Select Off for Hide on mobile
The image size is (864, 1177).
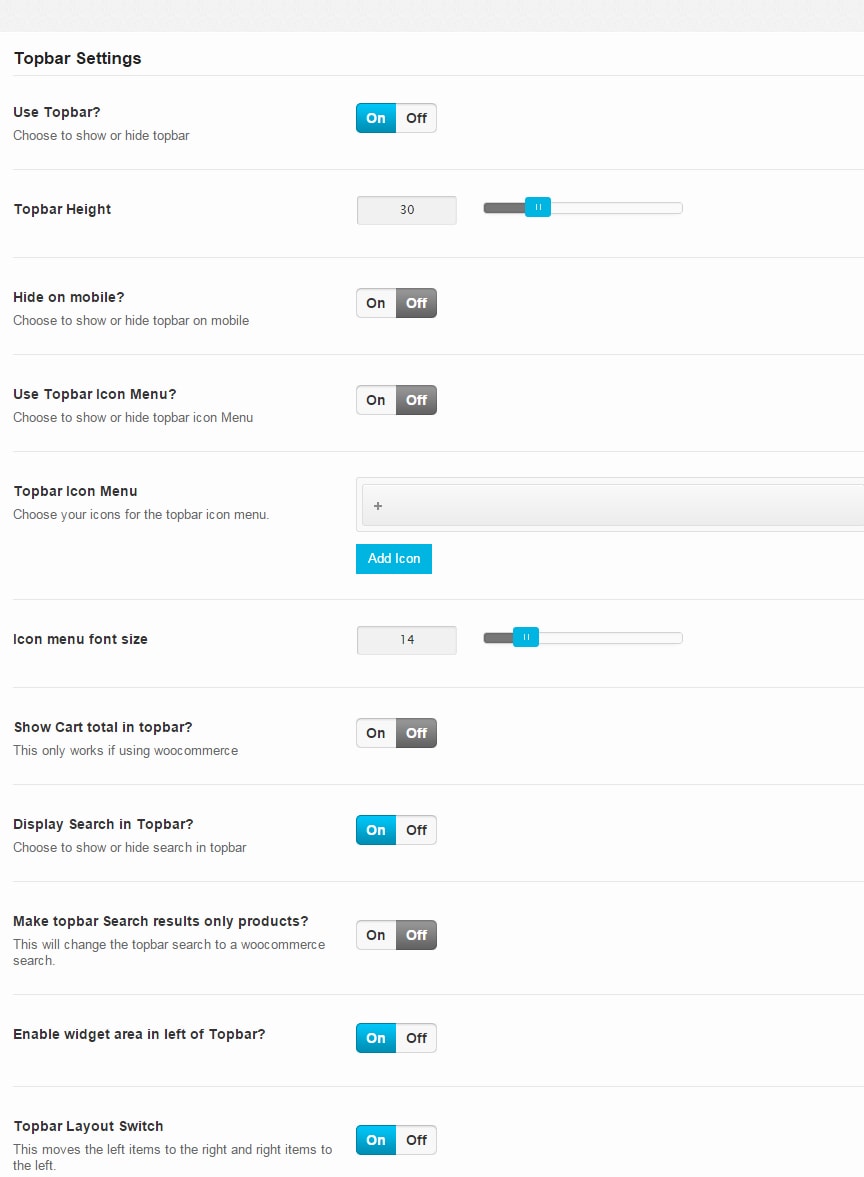tap(416, 303)
